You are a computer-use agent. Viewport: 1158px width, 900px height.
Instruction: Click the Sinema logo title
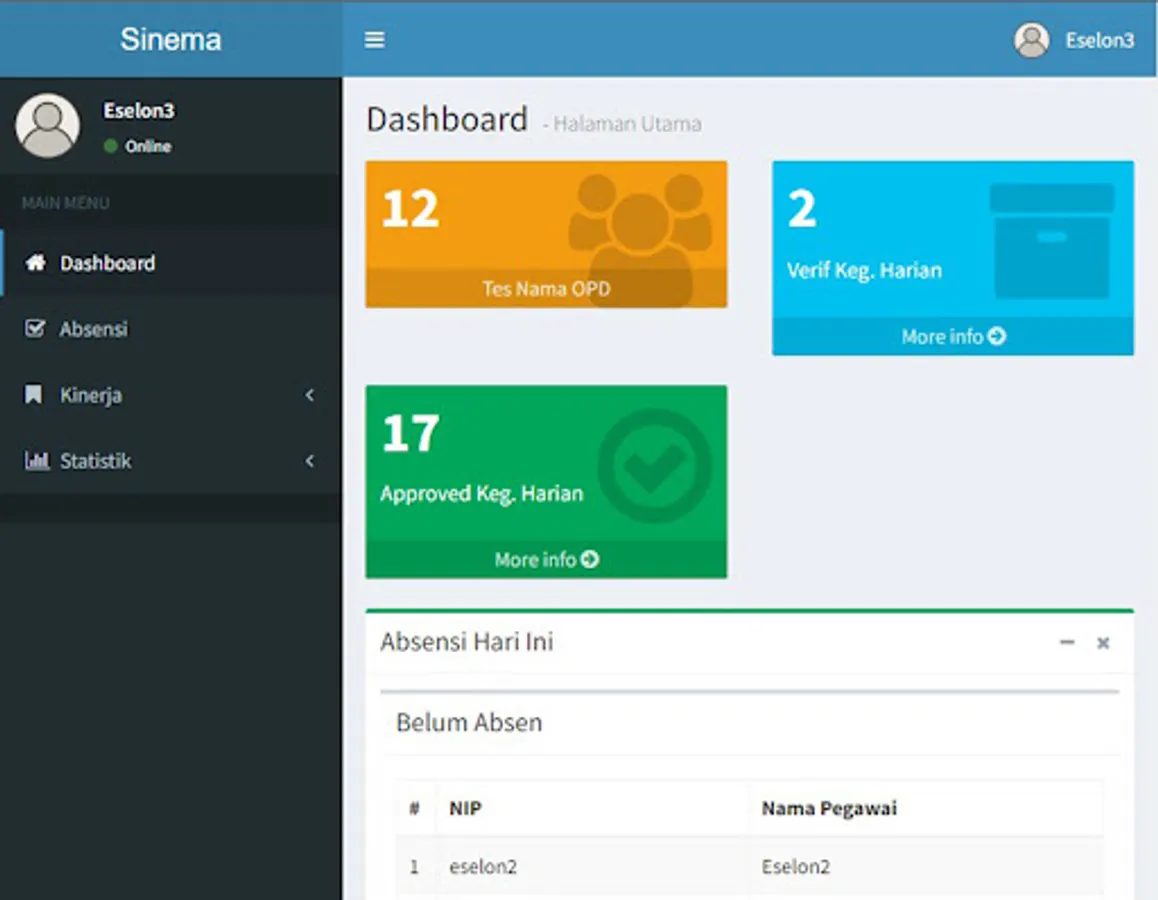[171, 40]
